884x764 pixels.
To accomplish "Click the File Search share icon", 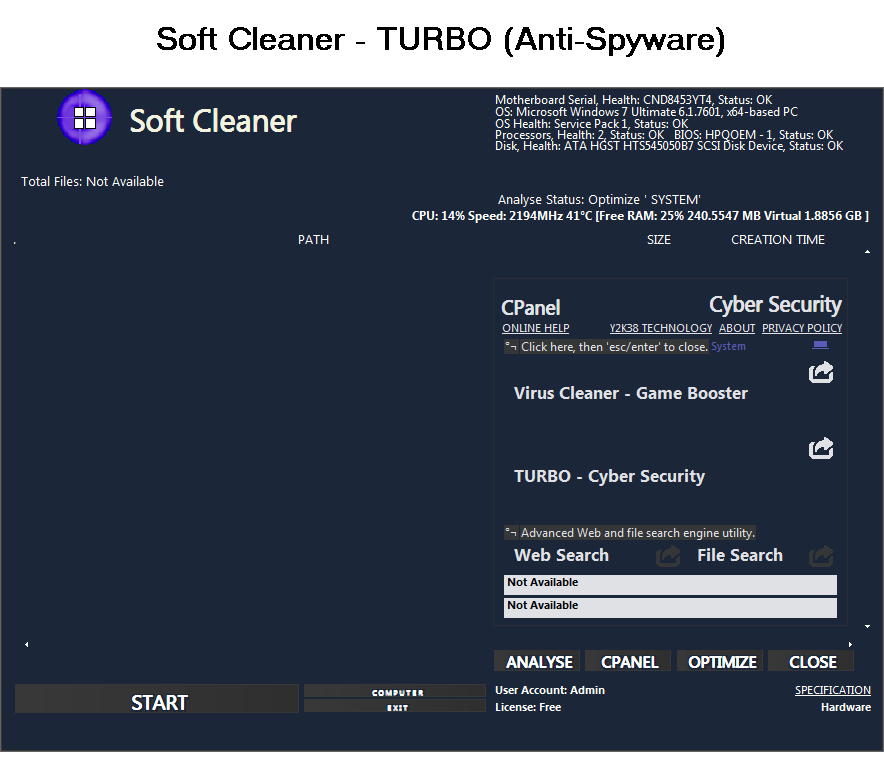I will (821, 556).
